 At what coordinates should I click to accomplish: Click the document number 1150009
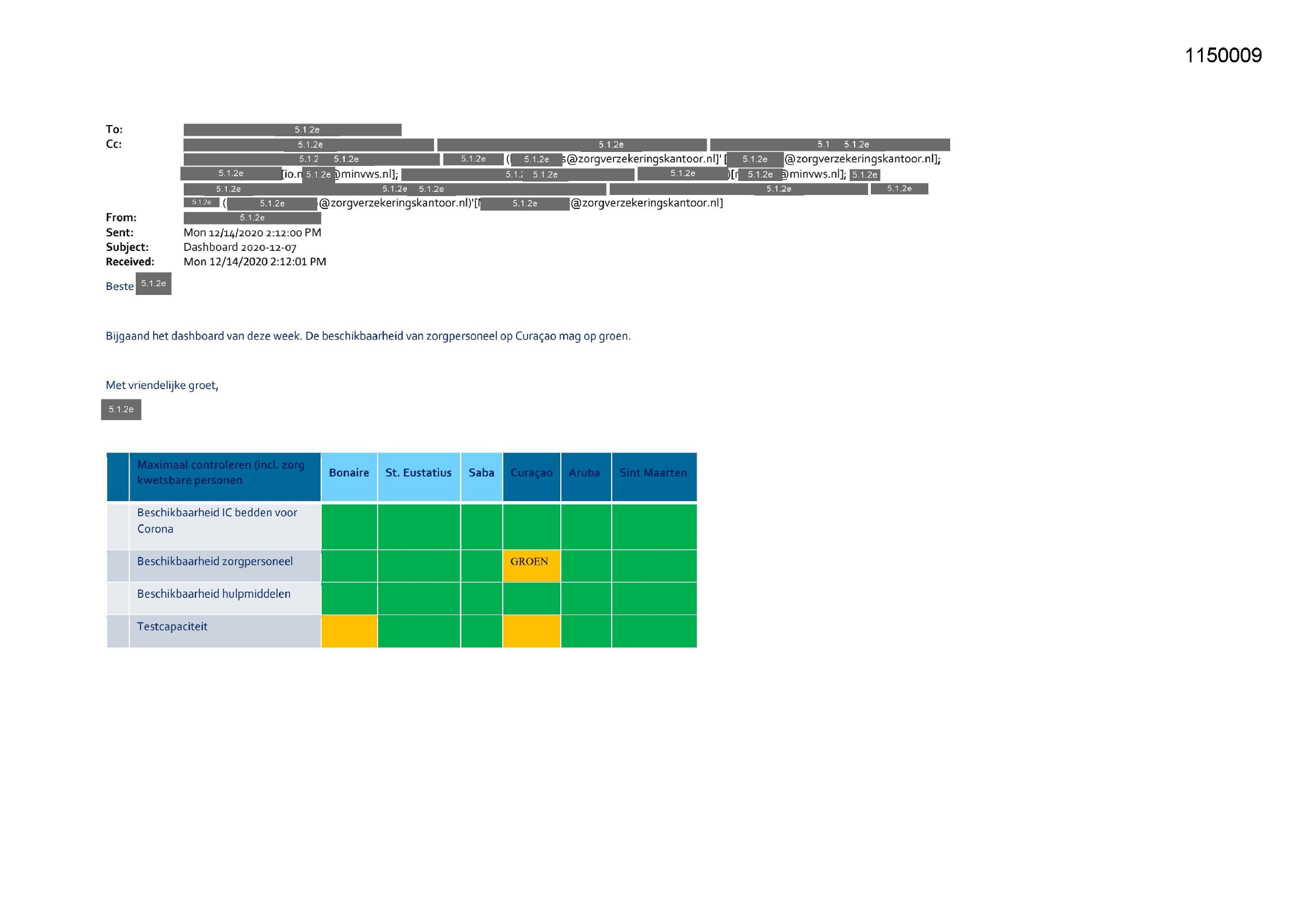point(1223,56)
